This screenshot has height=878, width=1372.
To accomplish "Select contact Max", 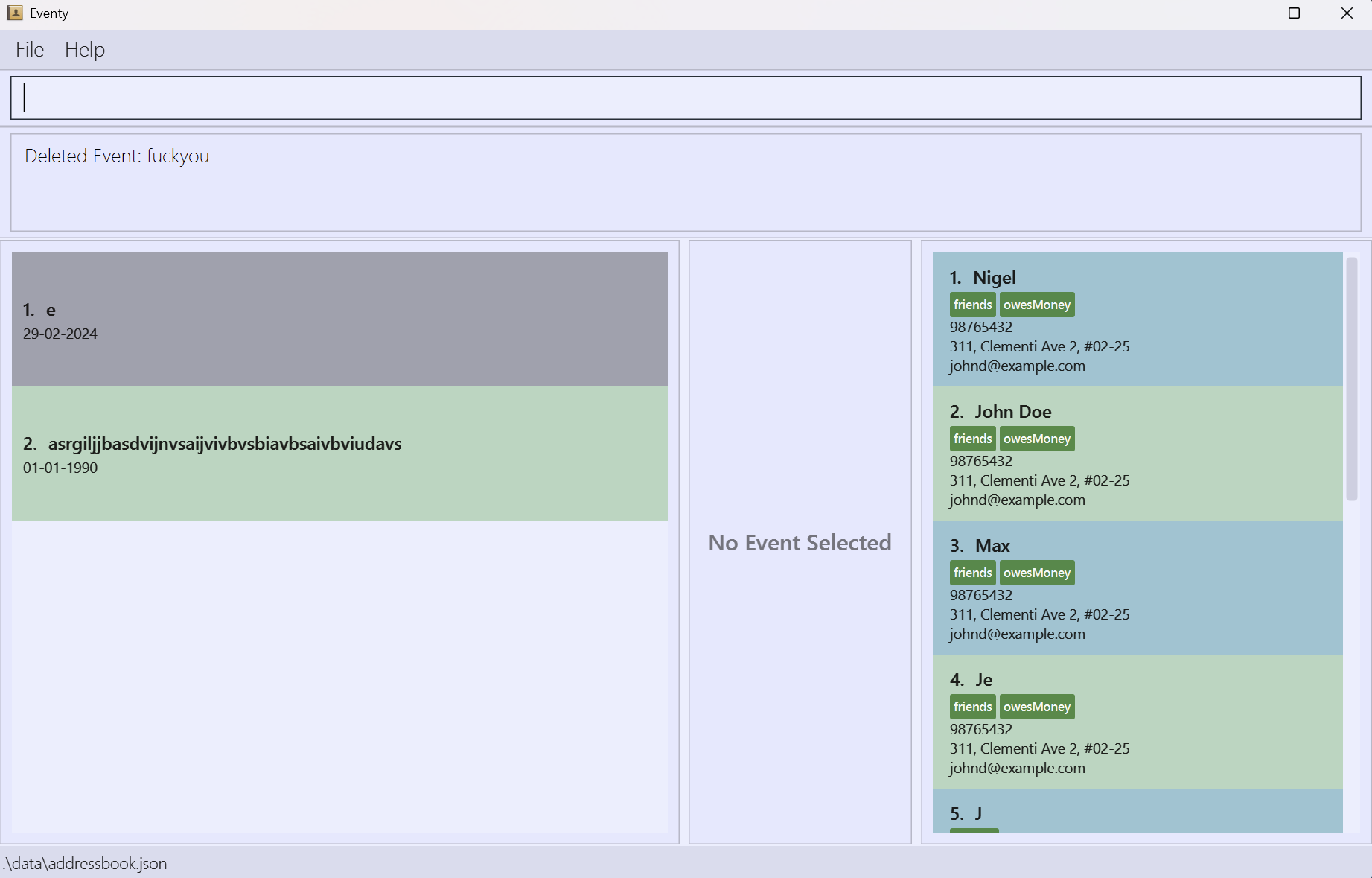I will click(x=1138, y=588).
